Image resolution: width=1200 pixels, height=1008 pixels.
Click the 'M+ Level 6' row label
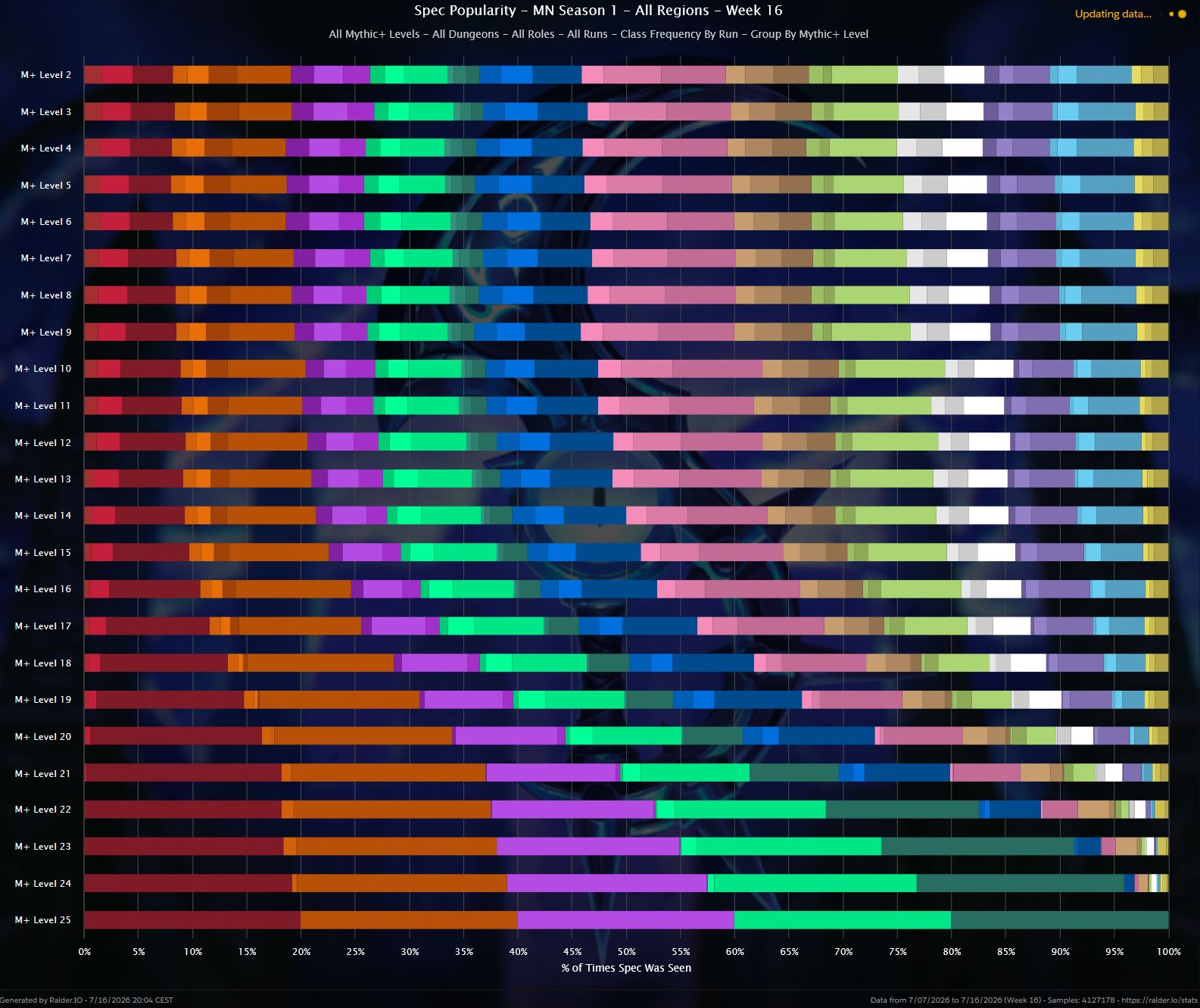[46, 222]
